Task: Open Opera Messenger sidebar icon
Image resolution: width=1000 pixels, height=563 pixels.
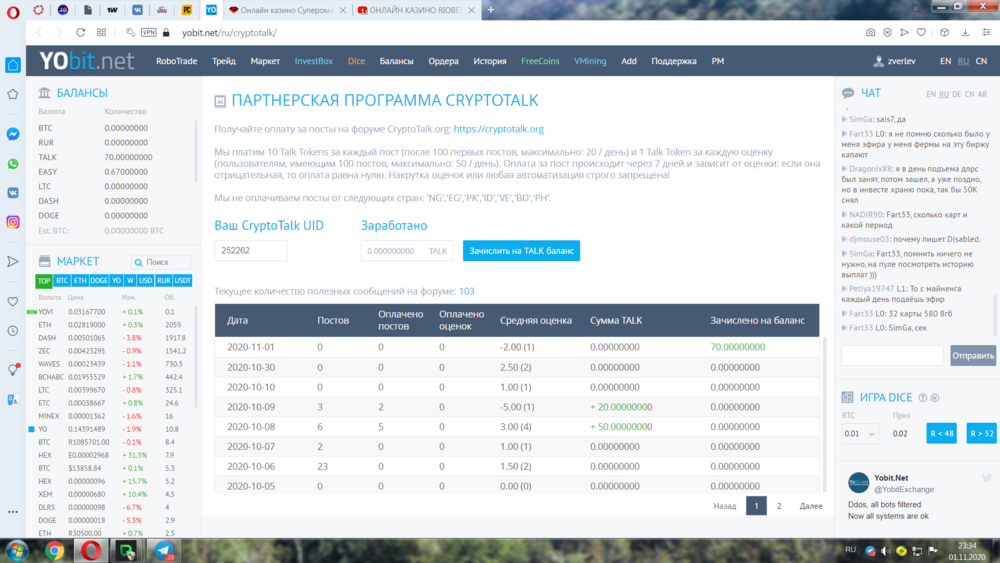Action: pyautogui.click(x=13, y=134)
